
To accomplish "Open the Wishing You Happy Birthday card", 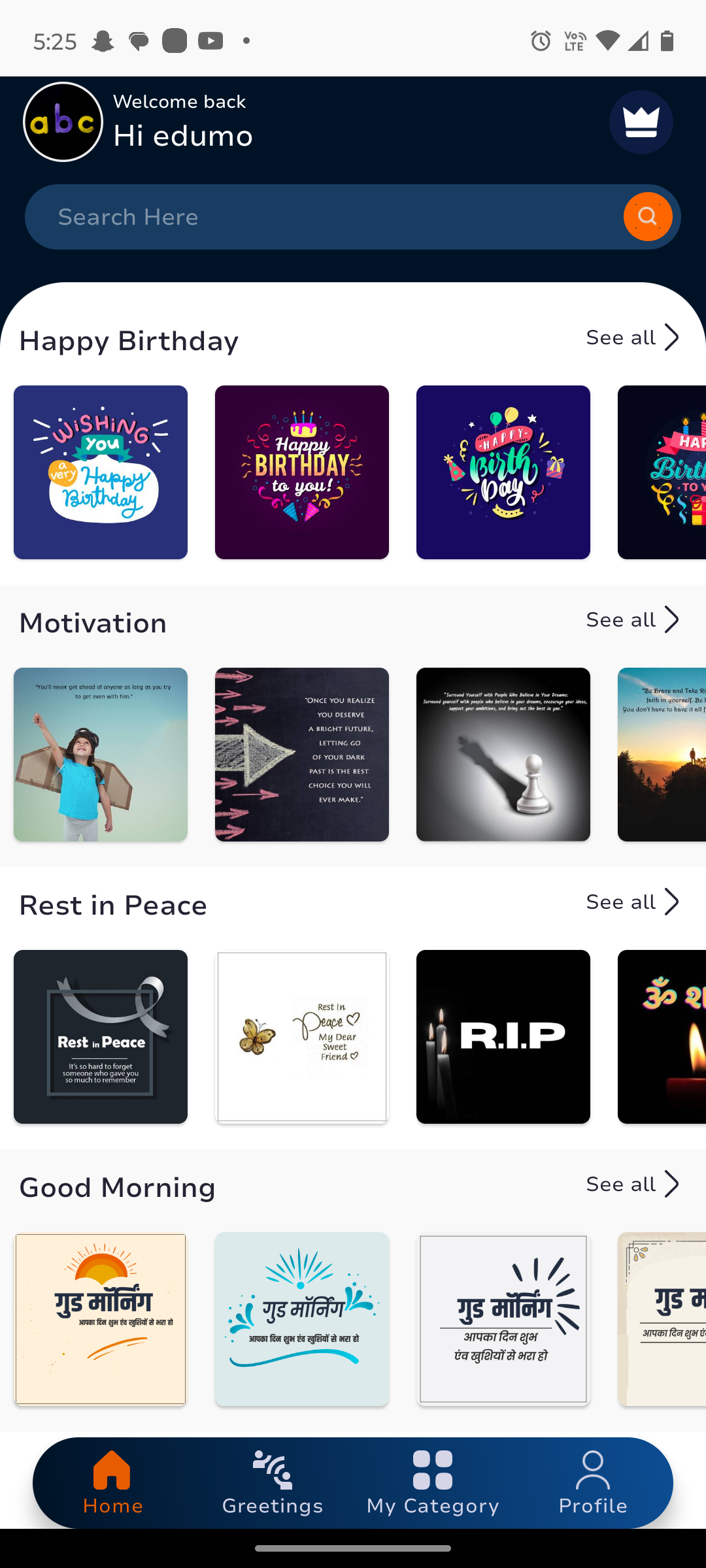I will coord(101,472).
